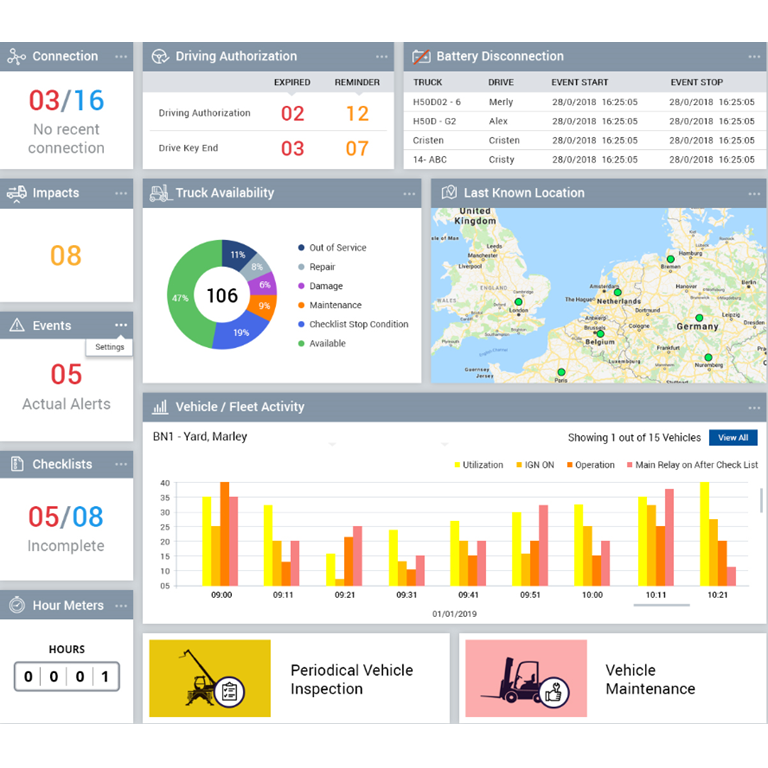Toggle the Available legend item in pie chart
Viewport: 768px width, 768px height.
tap(327, 343)
